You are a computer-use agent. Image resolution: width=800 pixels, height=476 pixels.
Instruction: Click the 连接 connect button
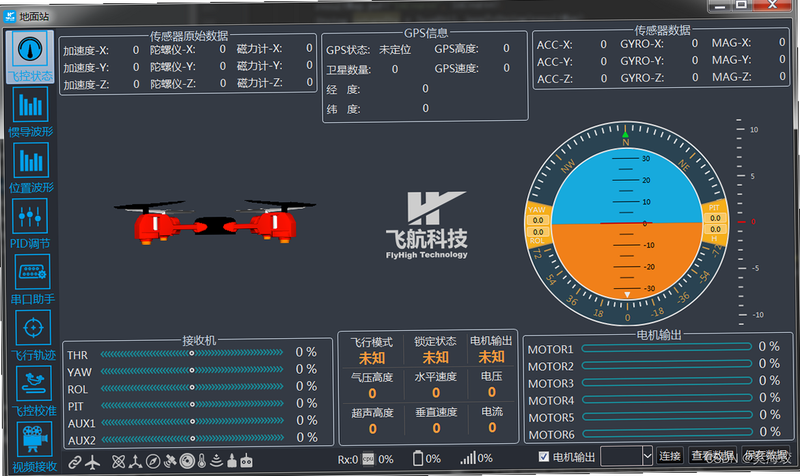[670, 456]
